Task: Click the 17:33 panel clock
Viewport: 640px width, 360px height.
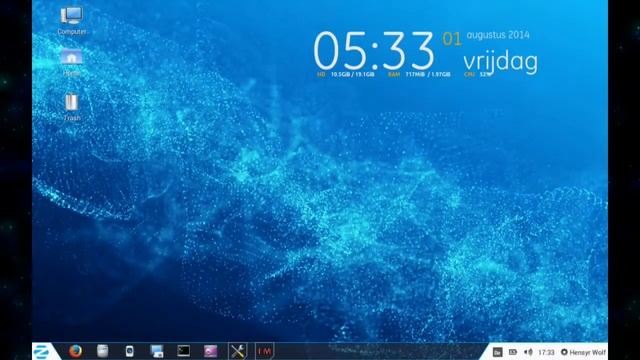Action: (546, 352)
